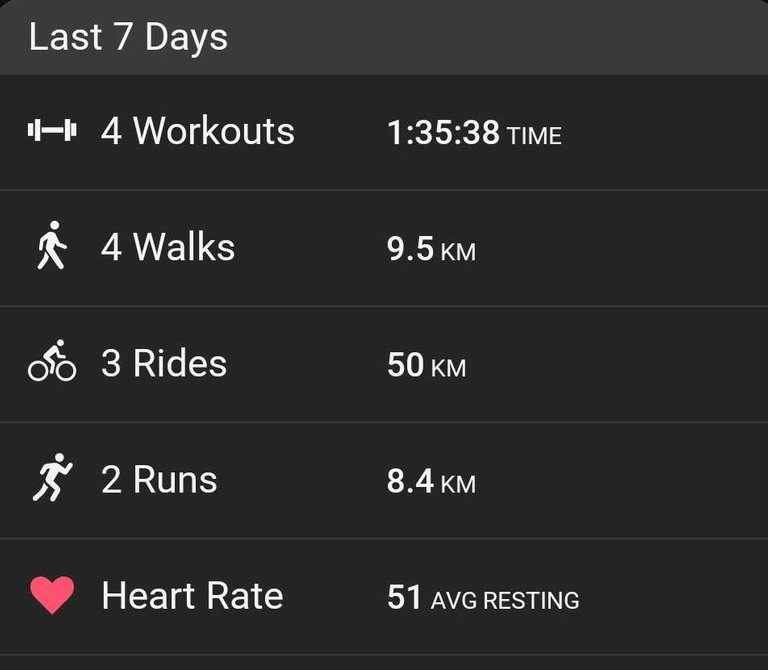Tap the walking person icon
The image size is (768, 670).
pos(52,245)
